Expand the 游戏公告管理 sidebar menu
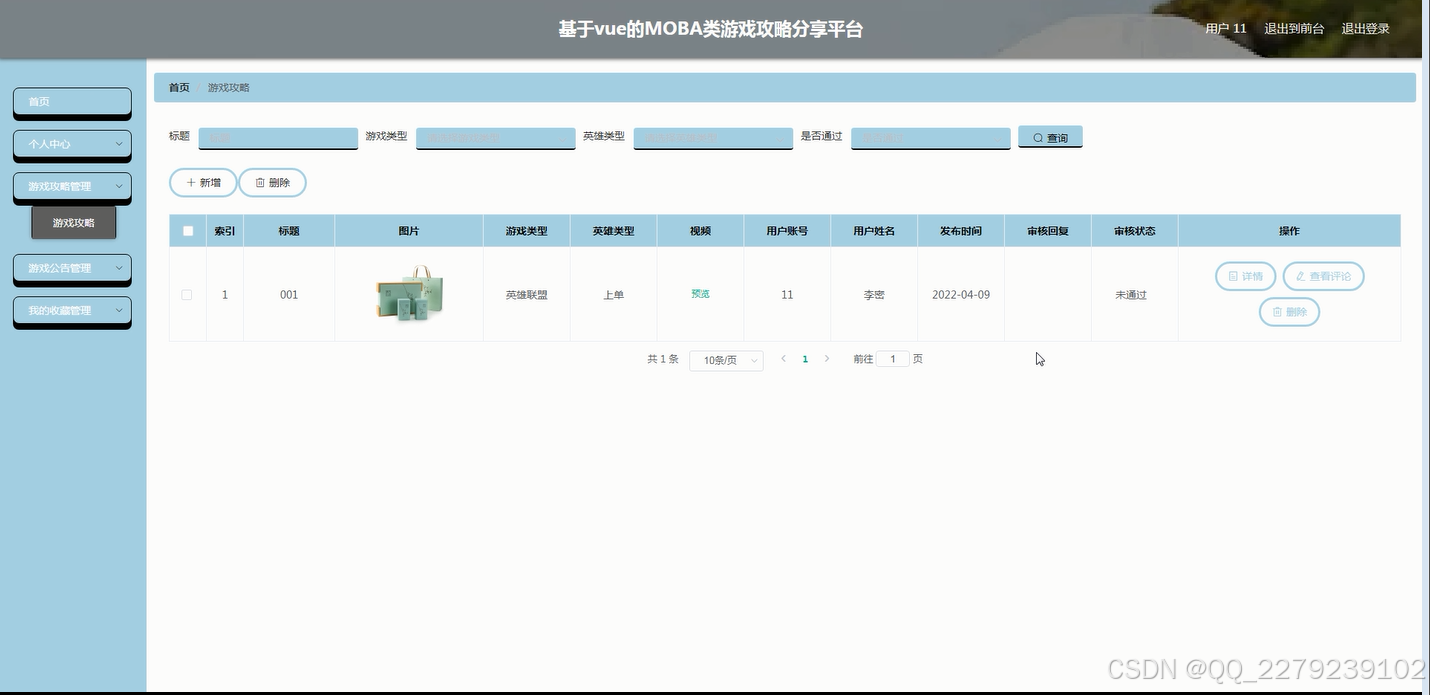 72,269
